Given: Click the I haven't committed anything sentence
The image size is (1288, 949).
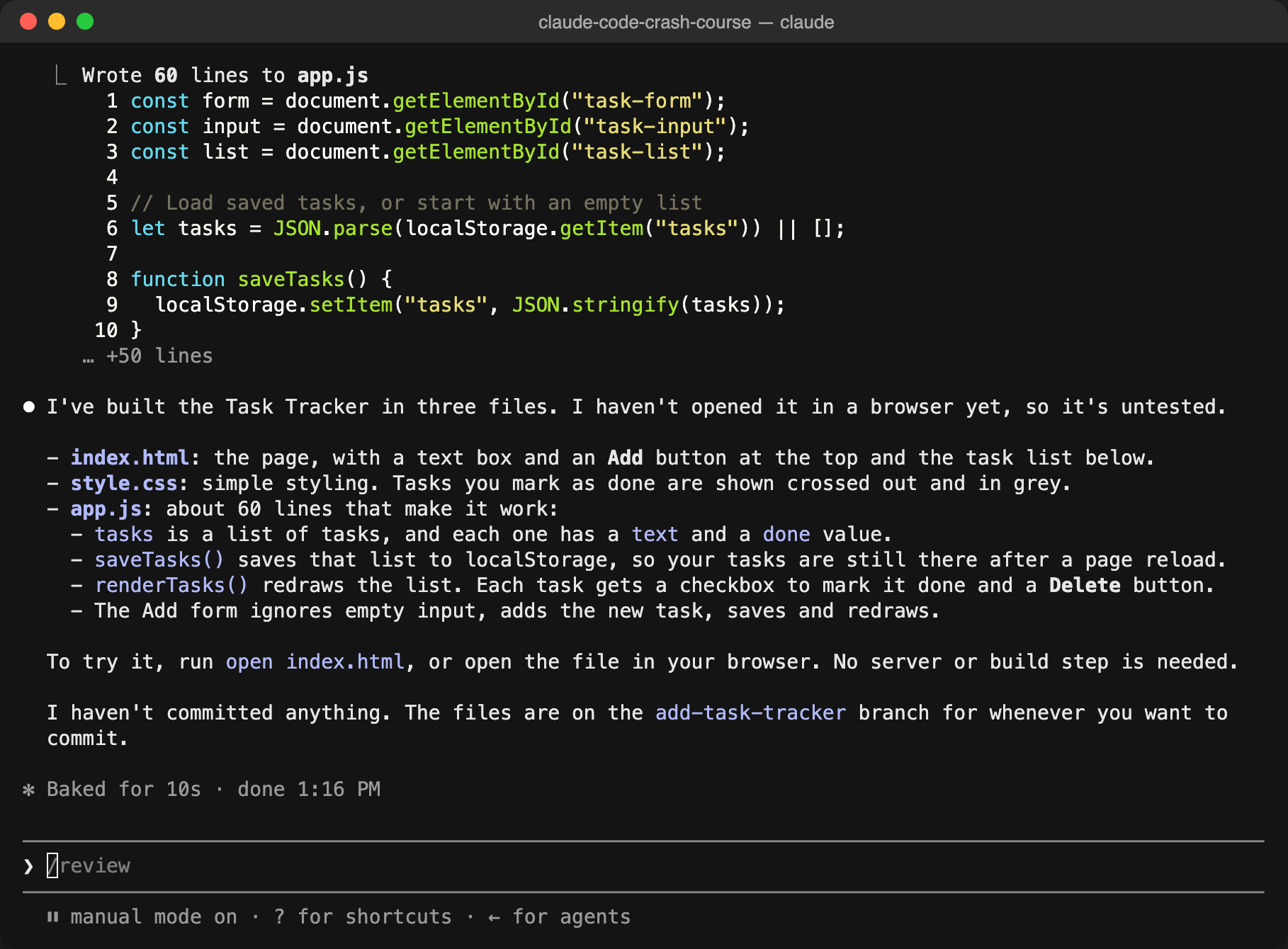Looking at the screenshot, I should [x=218, y=712].
